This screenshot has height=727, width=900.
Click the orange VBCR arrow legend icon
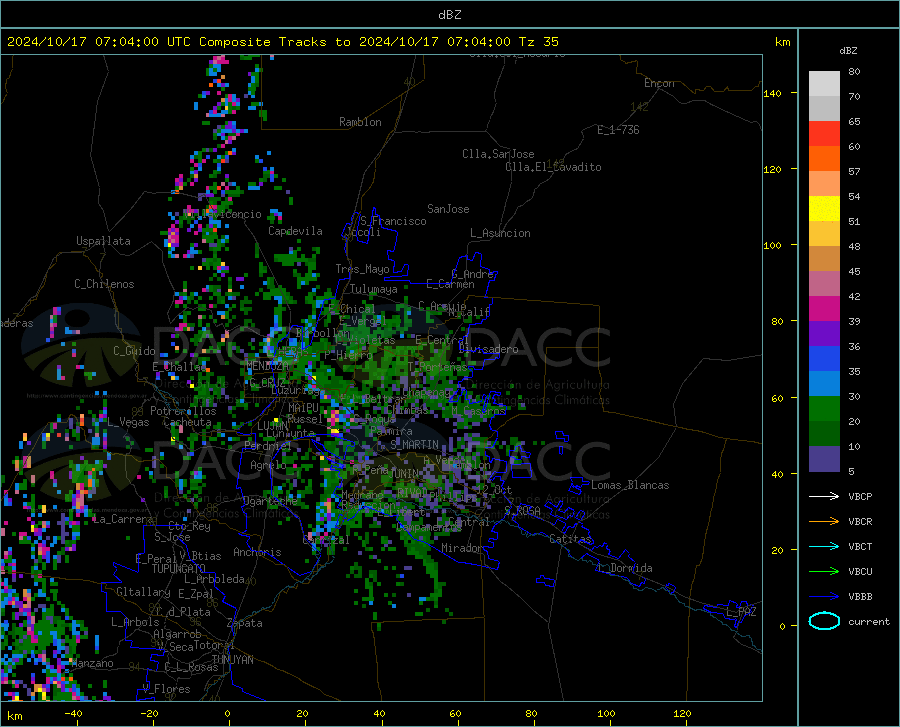click(x=824, y=522)
